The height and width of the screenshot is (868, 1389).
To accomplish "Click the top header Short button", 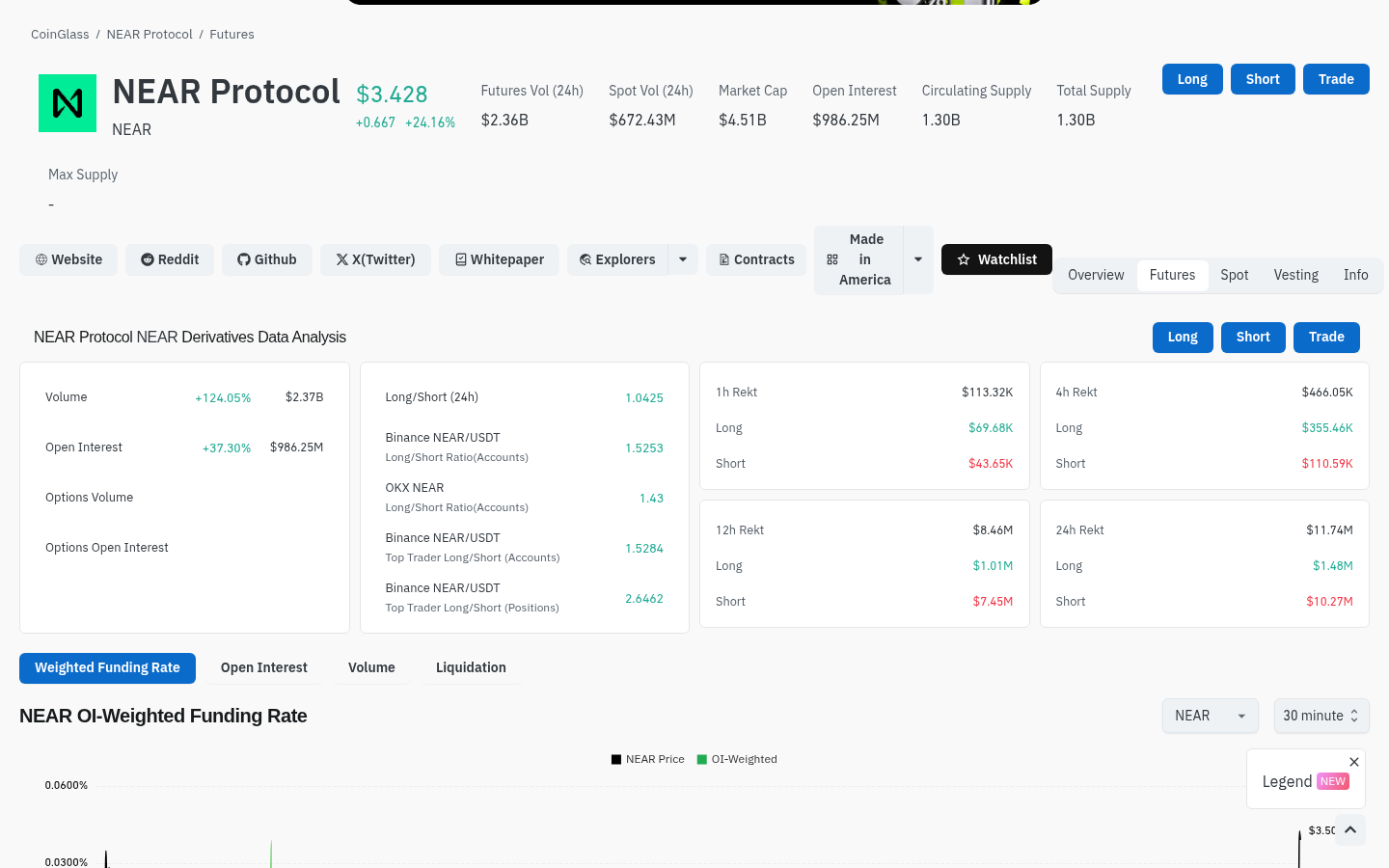I will 1263,79.
